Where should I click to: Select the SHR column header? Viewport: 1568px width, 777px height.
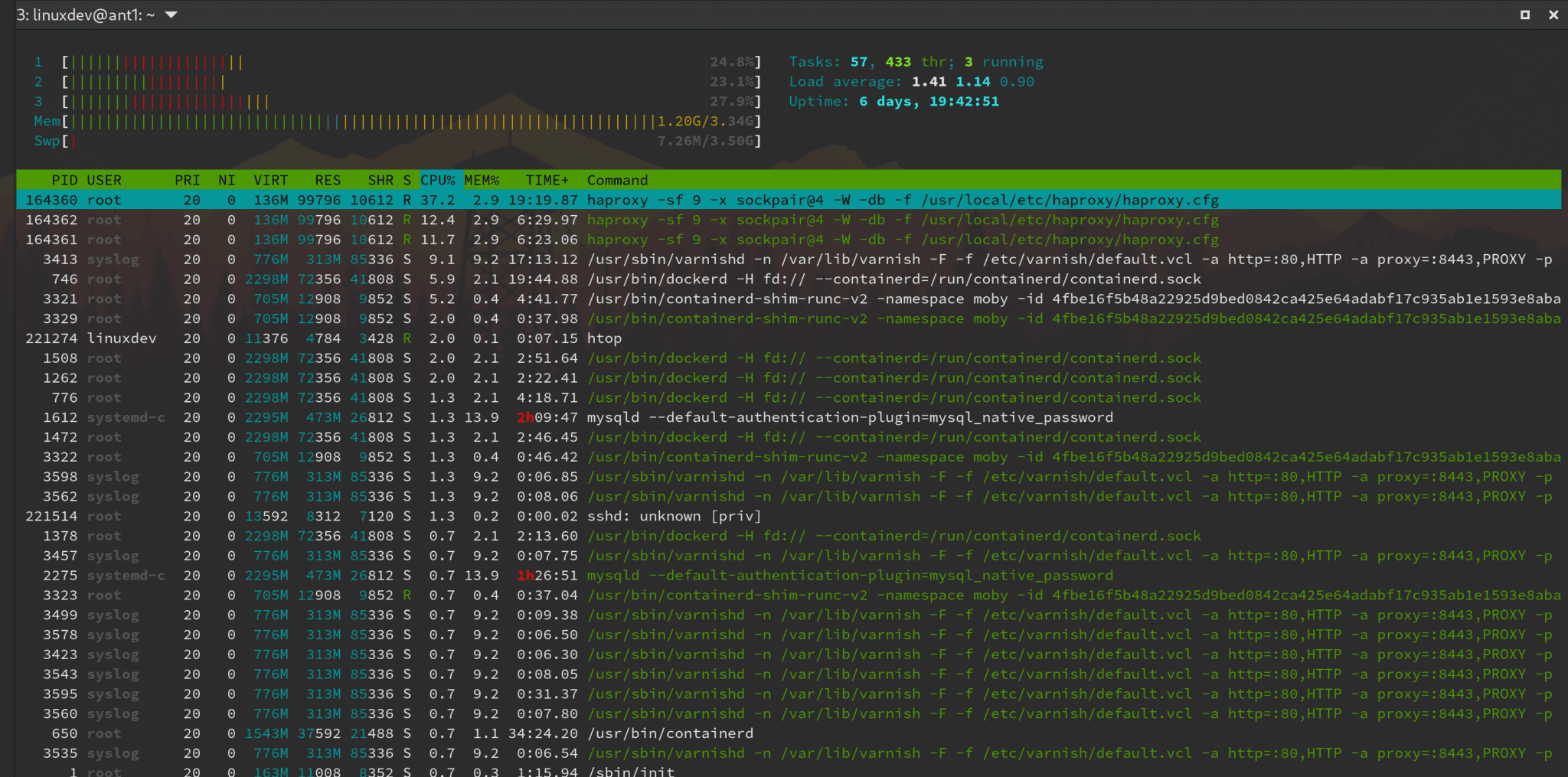point(380,180)
